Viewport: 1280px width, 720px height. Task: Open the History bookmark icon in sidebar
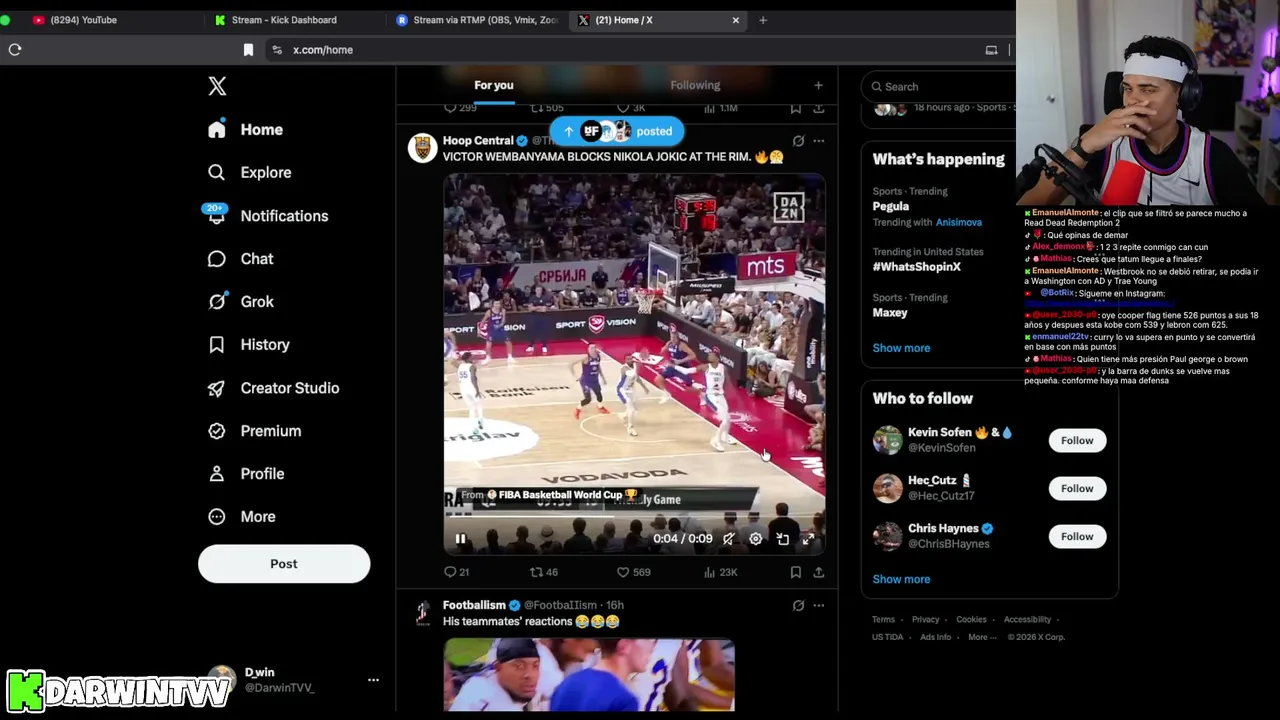coord(216,344)
